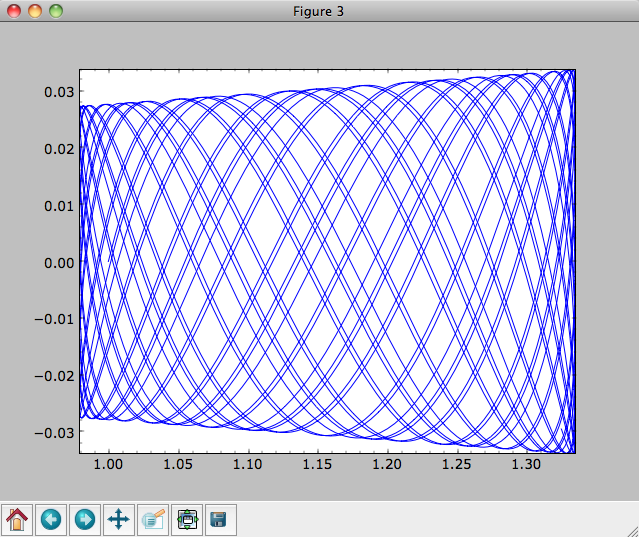The height and width of the screenshot is (537, 639).
Task: Go forward to the next view
Action: pyautogui.click(x=85, y=520)
